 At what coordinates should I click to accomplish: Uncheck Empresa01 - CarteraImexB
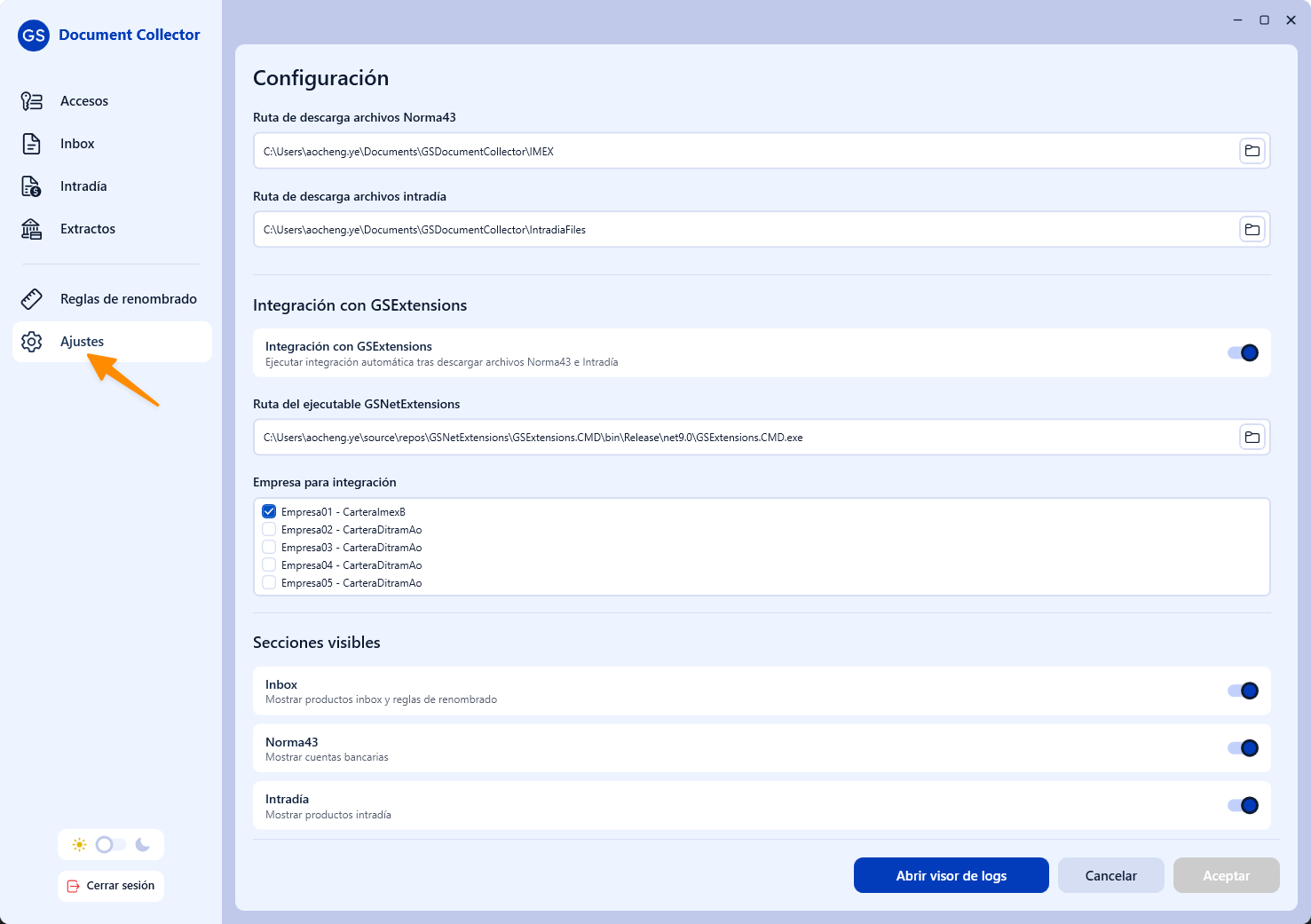click(269, 511)
